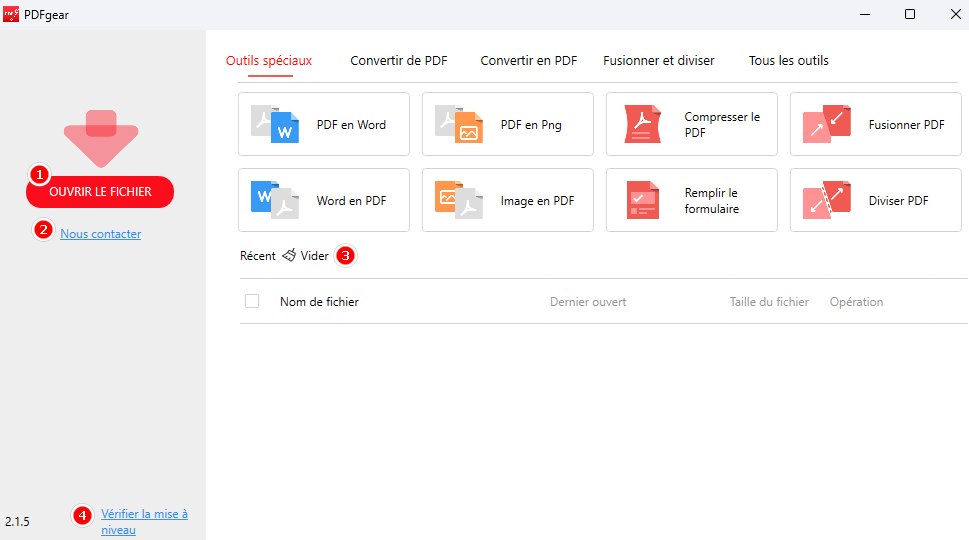969x540 pixels.
Task: Click the OUVRIR LE FICHIER button
Action: click(100, 192)
